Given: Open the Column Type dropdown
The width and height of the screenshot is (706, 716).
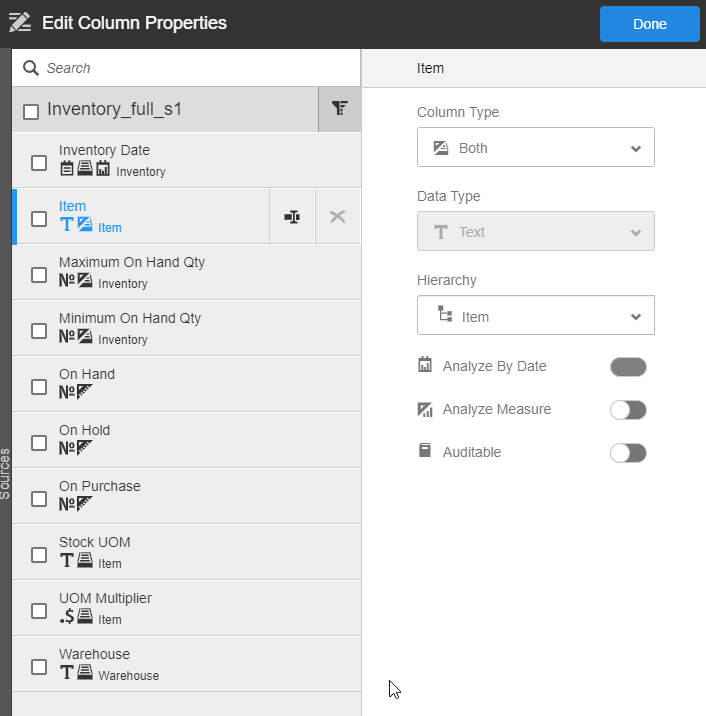Looking at the screenshot, I should coord(535,147).
